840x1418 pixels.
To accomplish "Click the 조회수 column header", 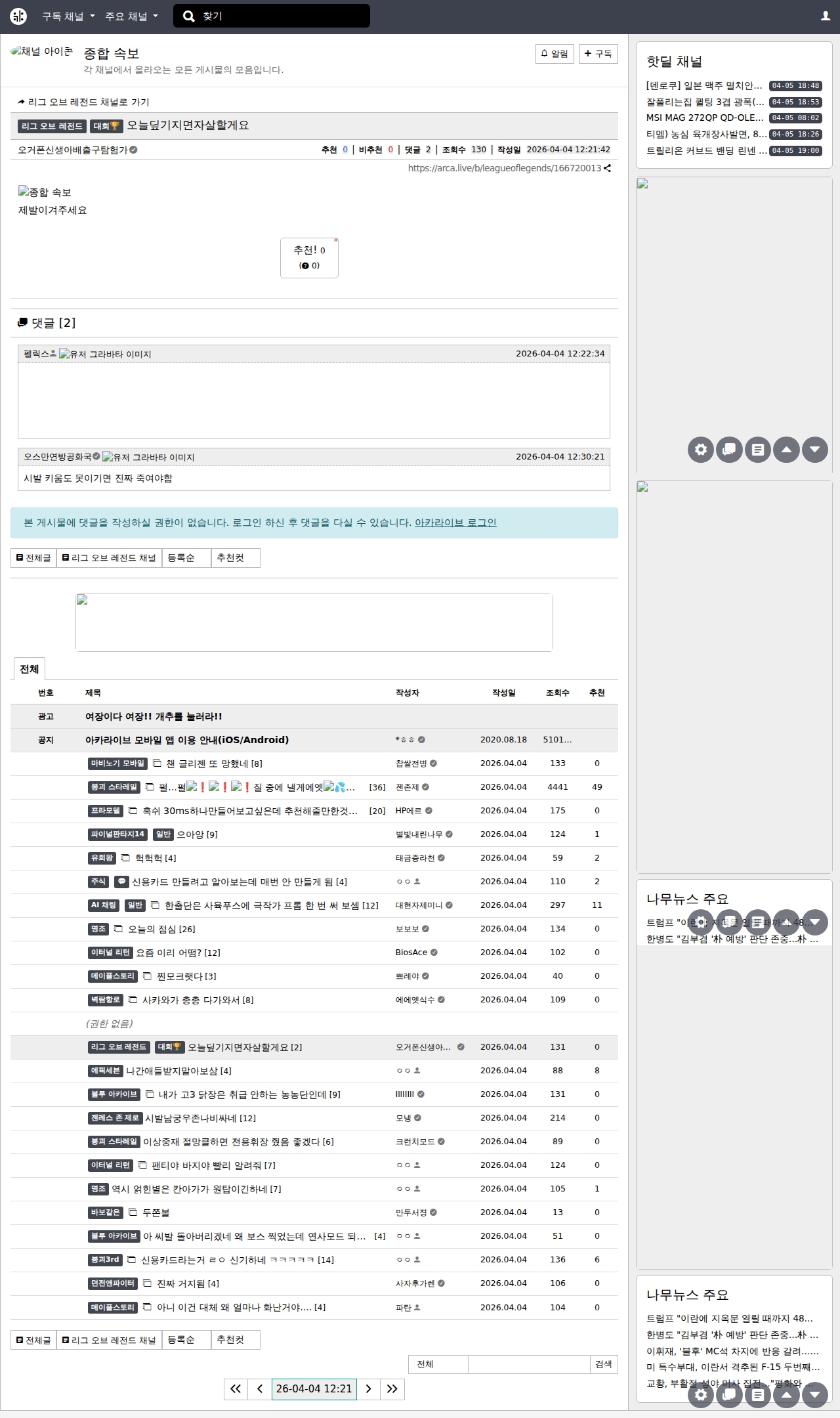I will coord(558,693).
